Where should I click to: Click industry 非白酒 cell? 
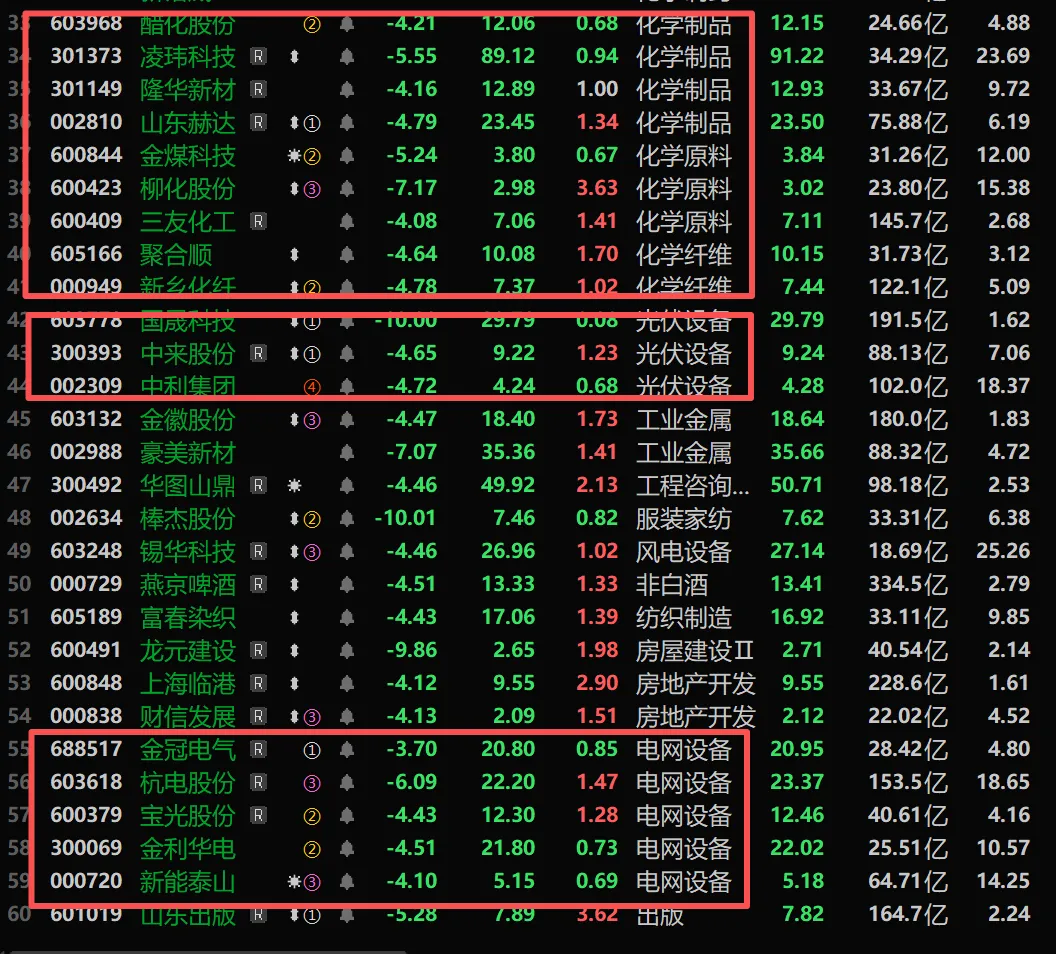(671, 584)
